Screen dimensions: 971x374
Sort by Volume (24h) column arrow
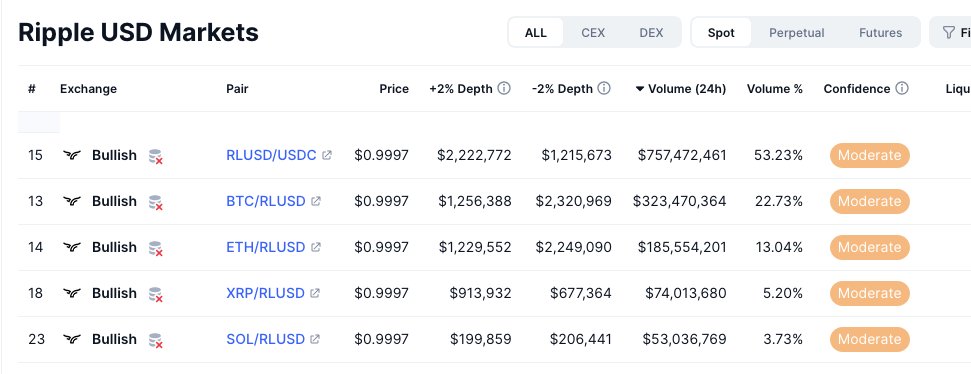click(640, 89)
